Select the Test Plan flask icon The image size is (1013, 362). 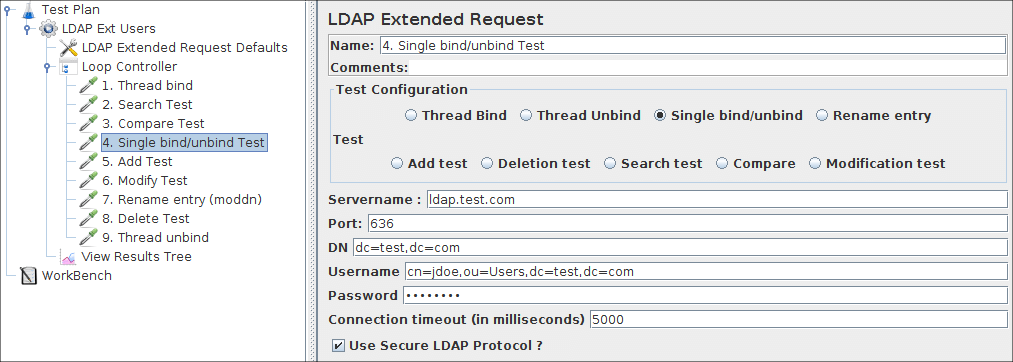point(27,10)
